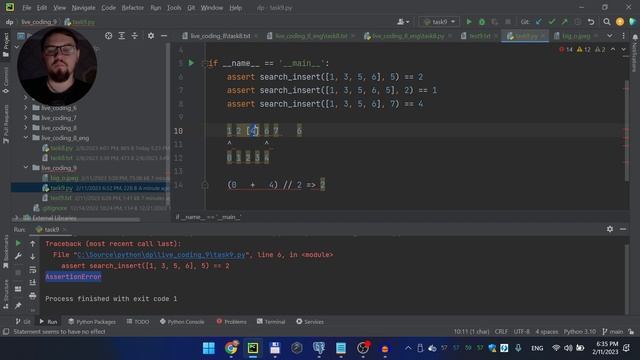Screen dimensions: 640x360
Task: Click the CRLF line separator status
Action: (x=501, y=331)
